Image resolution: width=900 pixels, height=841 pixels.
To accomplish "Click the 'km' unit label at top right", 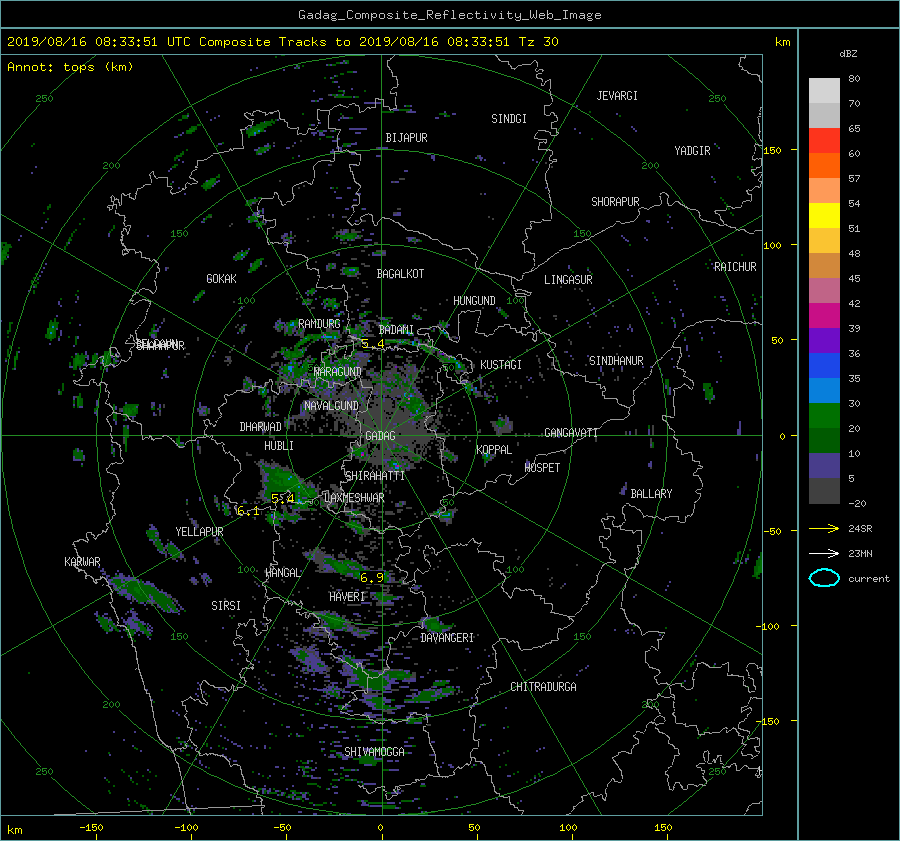I will [782, 42].
